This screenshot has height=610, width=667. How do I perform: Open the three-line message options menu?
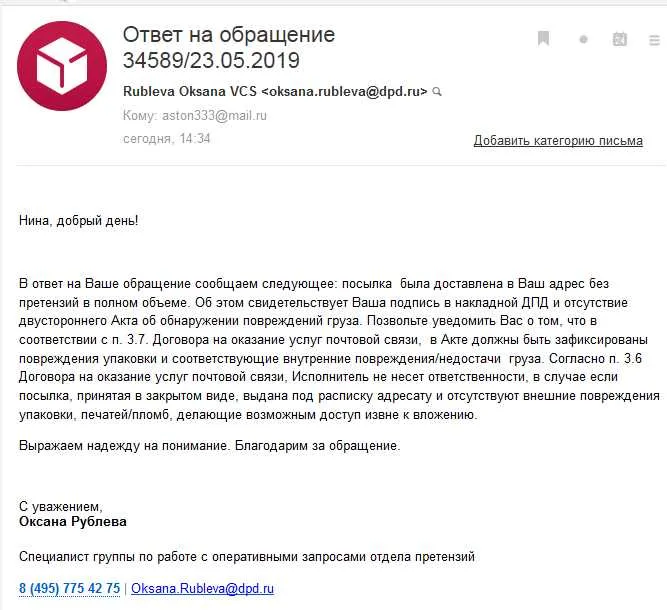654,40
